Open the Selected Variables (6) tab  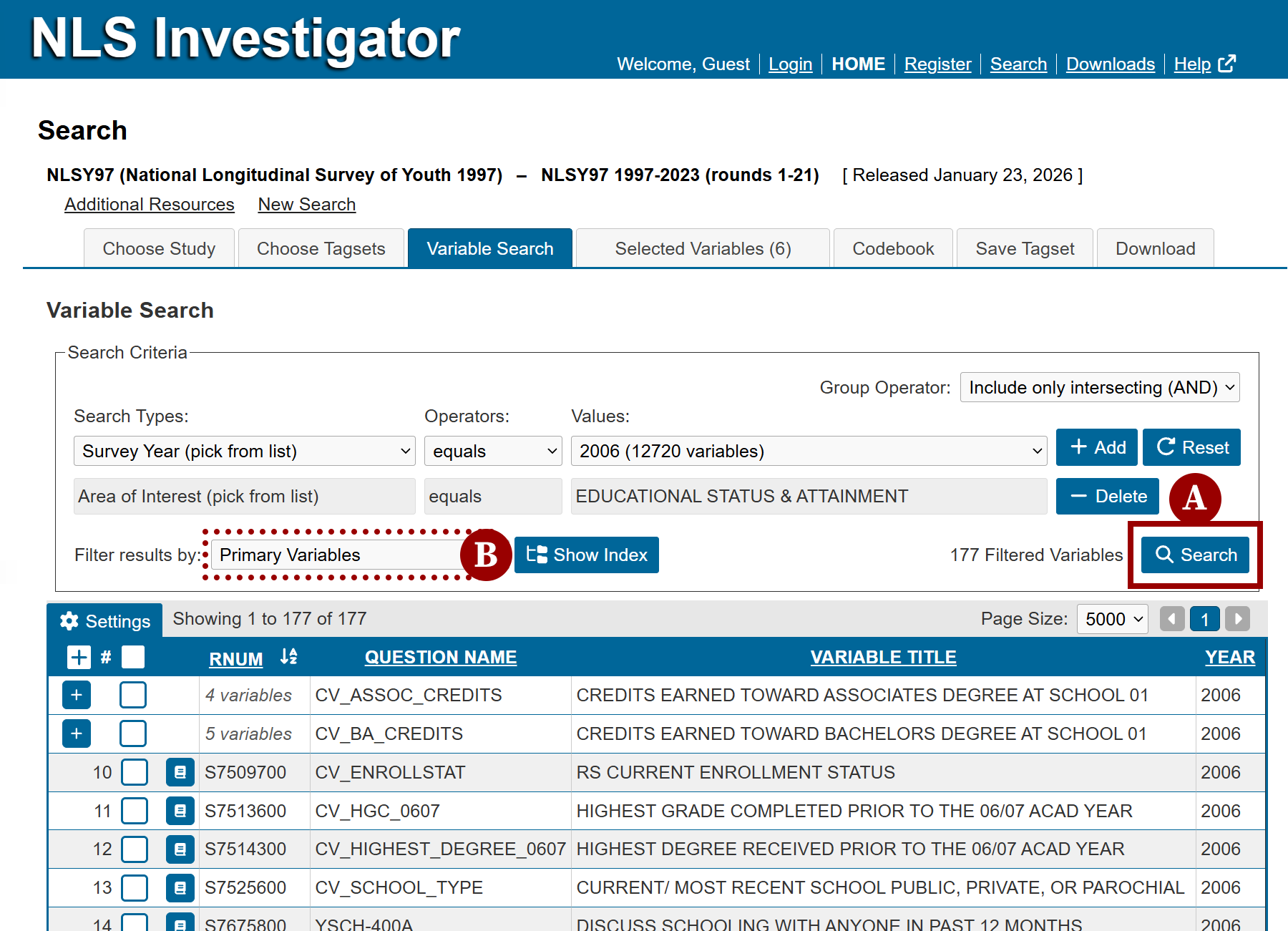click(703, 248)
